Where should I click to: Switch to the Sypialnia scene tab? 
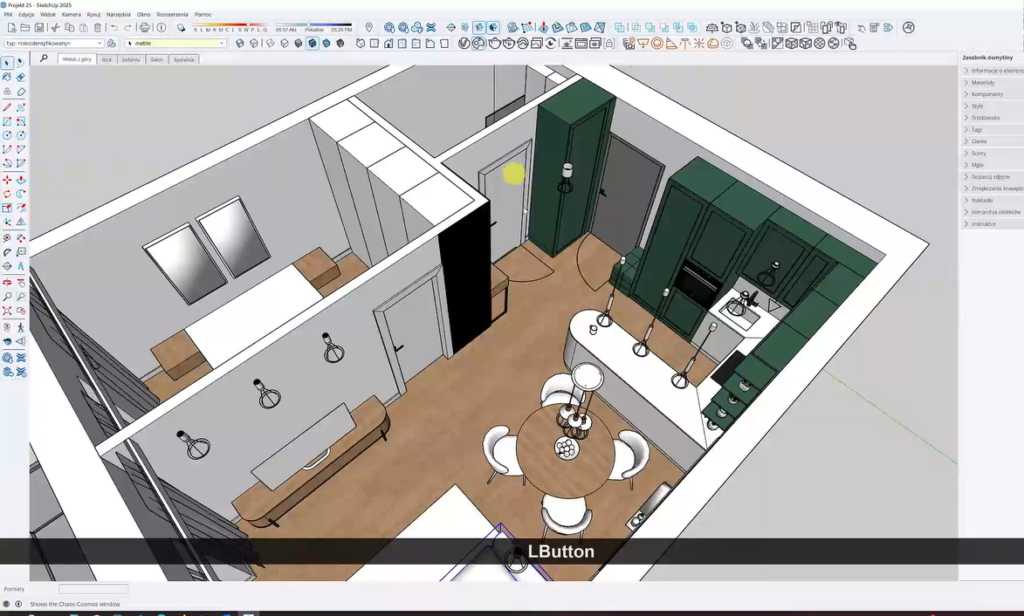[184, 60]
